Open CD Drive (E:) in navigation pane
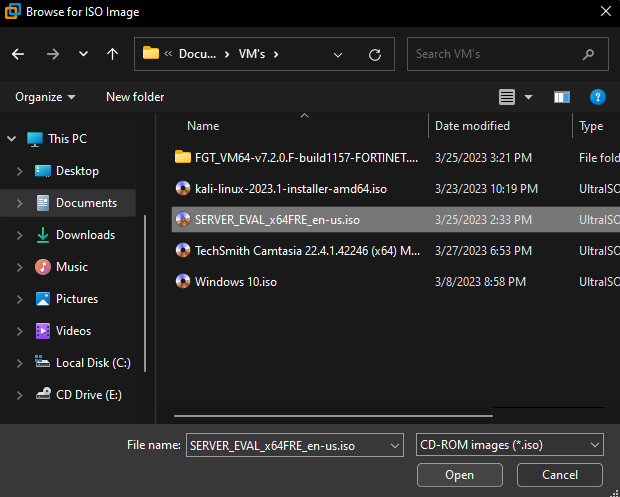 click(89, 395)
